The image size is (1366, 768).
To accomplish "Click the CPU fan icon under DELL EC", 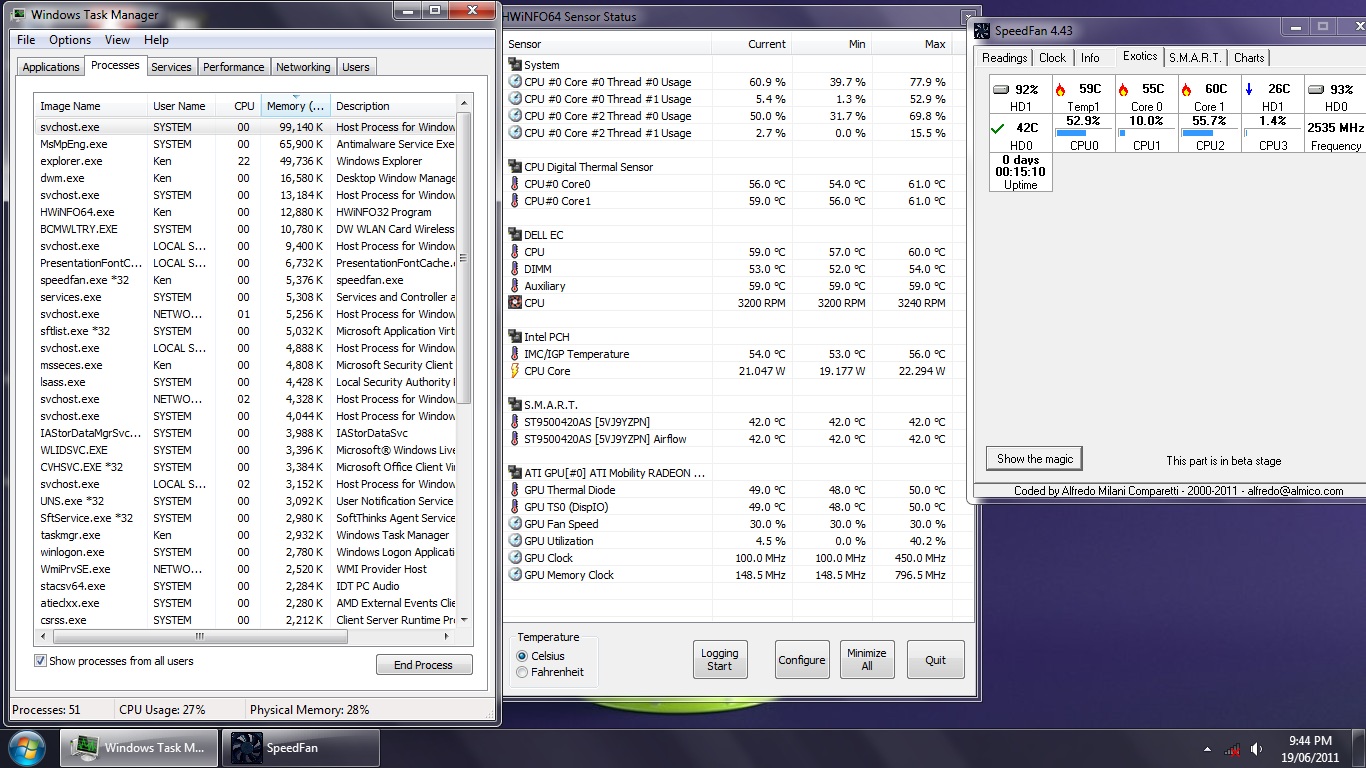I will (x=515, y=303).
